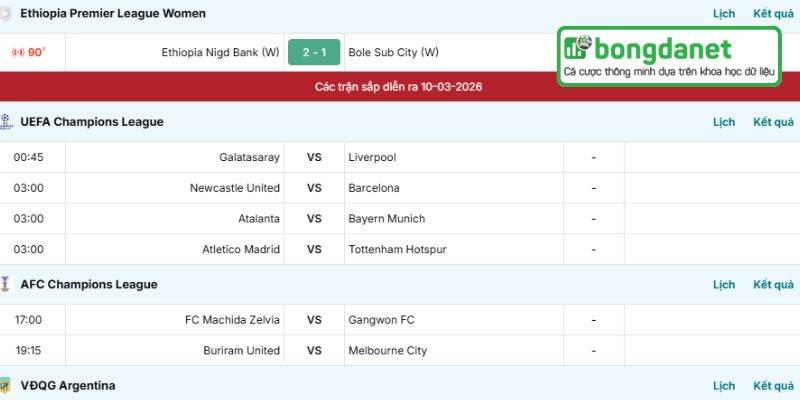Open Kết quả for AFC Champions League
800x400 pixels.
[774, 285]
